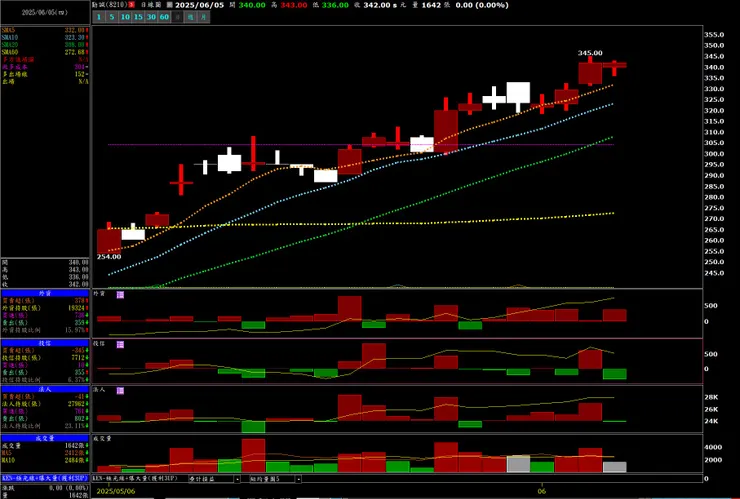
Task: Open the dropdown ending with 量圖5
Action: (275, 479)
